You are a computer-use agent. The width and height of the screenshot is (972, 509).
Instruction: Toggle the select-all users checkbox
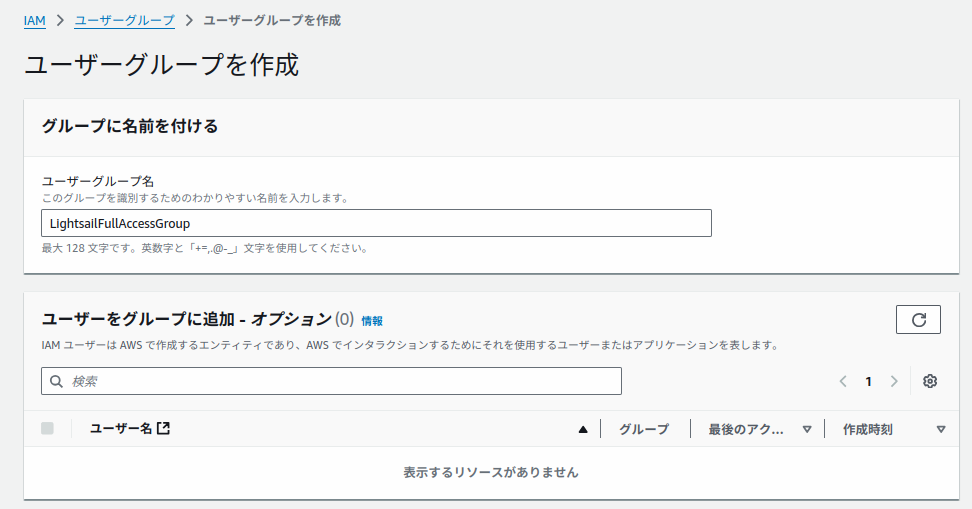point(47,429)
